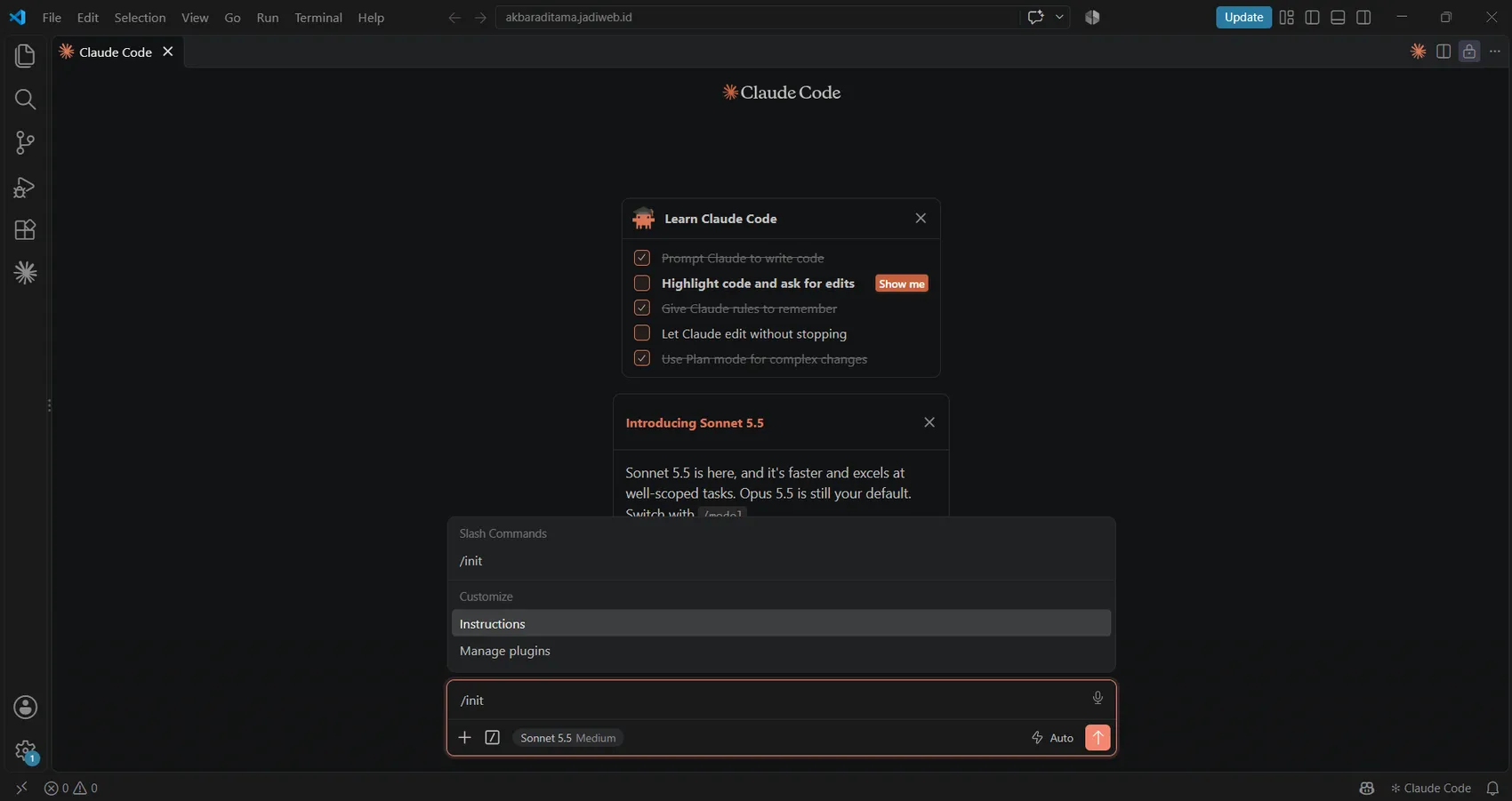Screen dimensions: 1512x801
Task: Check the Highlight code and ask for edits box
Action: coord(642,283)
